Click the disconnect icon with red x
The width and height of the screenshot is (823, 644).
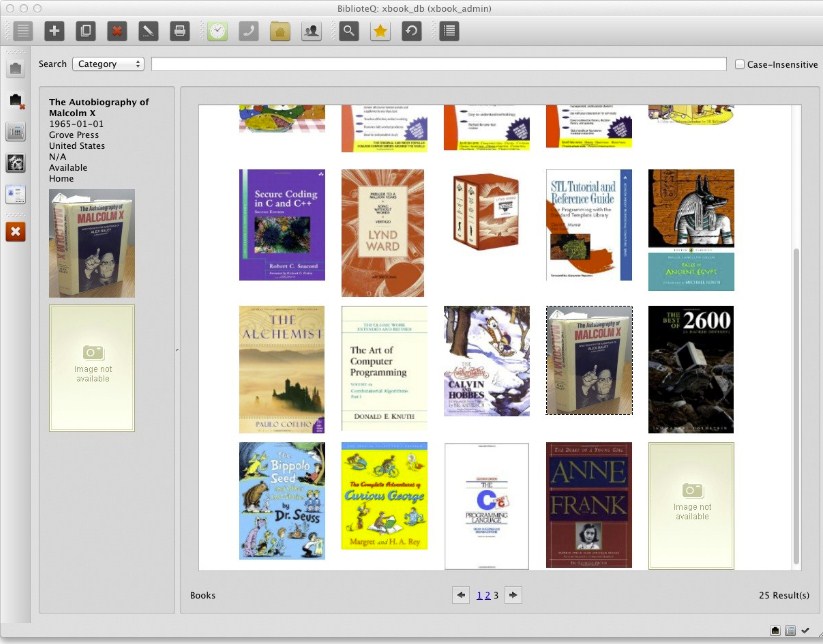click(x=15, y=100)
